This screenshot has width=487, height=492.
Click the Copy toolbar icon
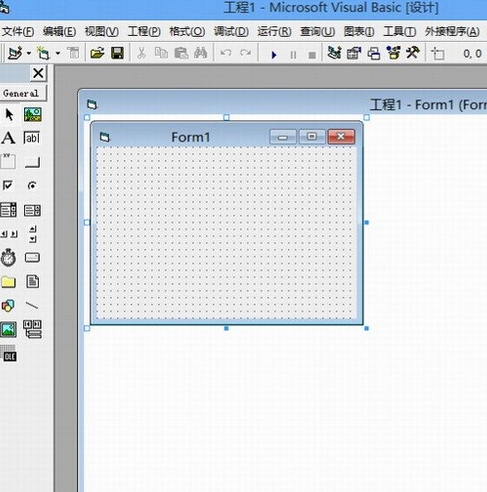click(x=161, y=53)
